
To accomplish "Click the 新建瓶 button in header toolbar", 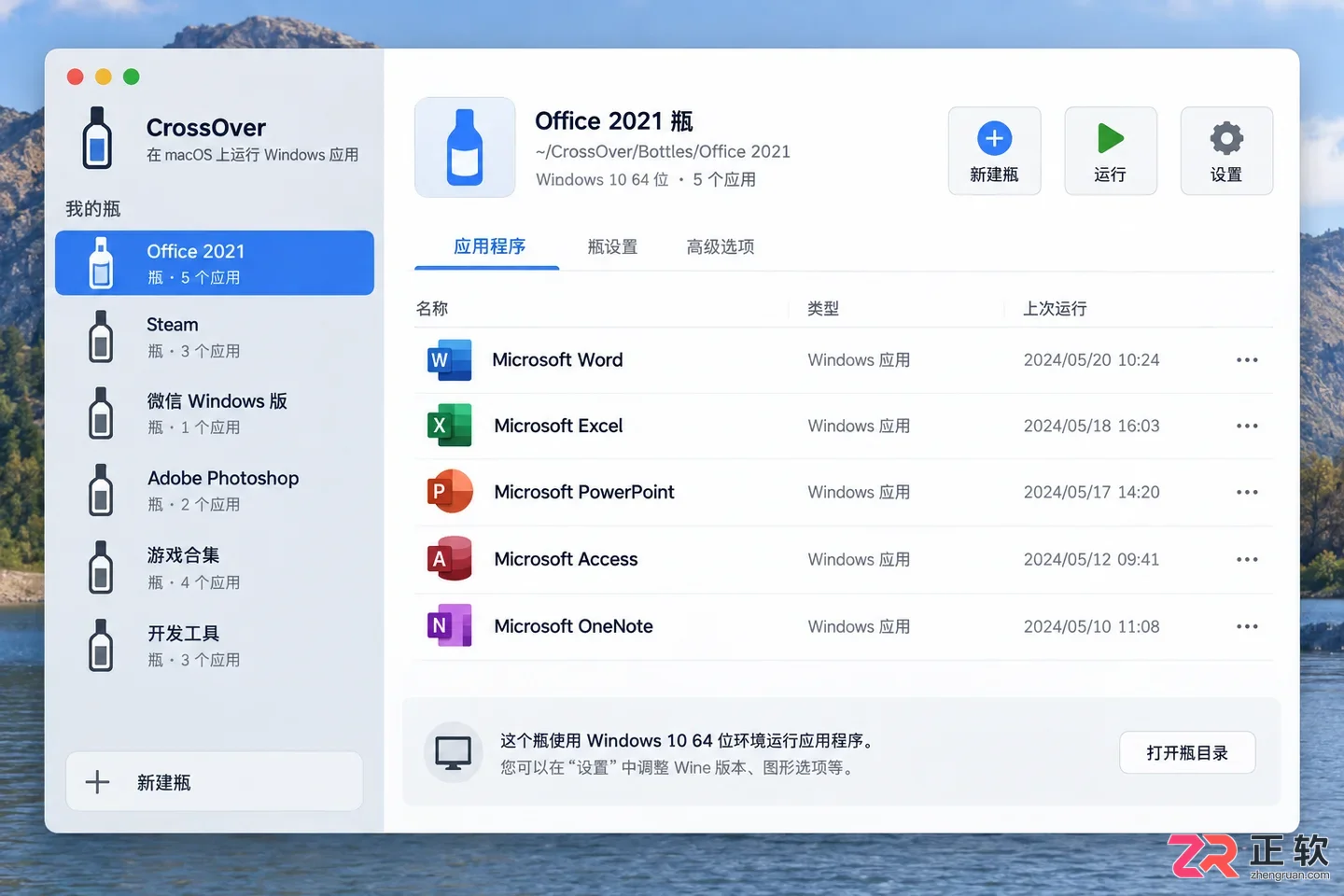I will (995, 151).
